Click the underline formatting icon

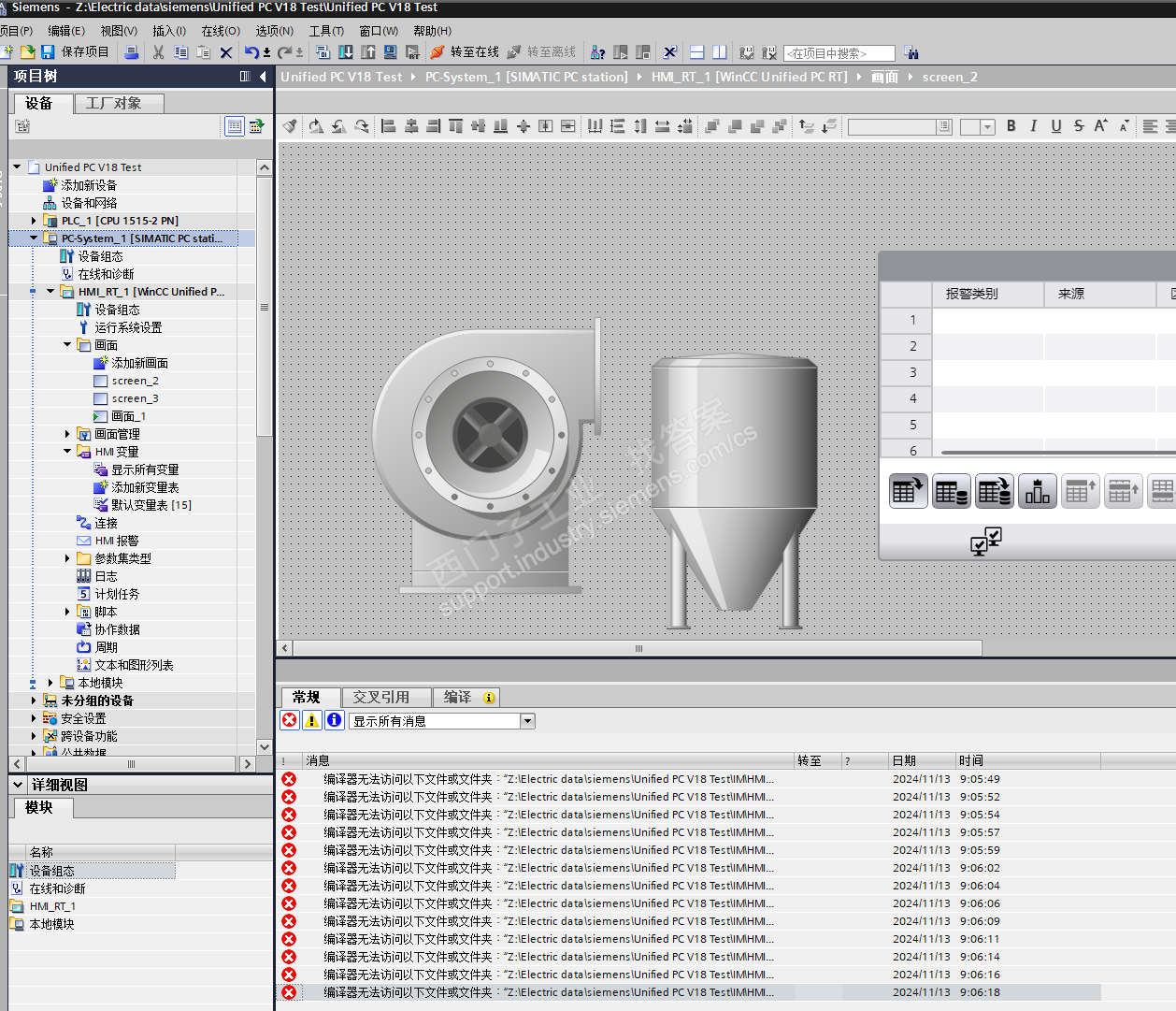point(1055,126)
